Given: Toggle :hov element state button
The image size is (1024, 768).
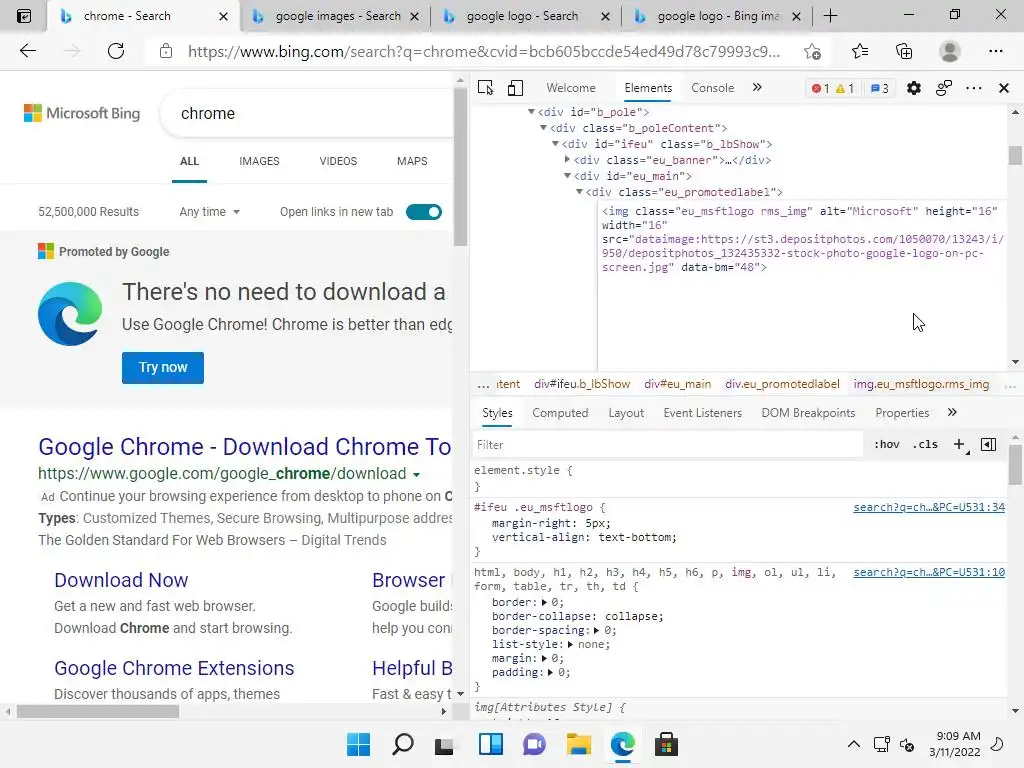Looking at the screenshot, I should tap(886, 444).
